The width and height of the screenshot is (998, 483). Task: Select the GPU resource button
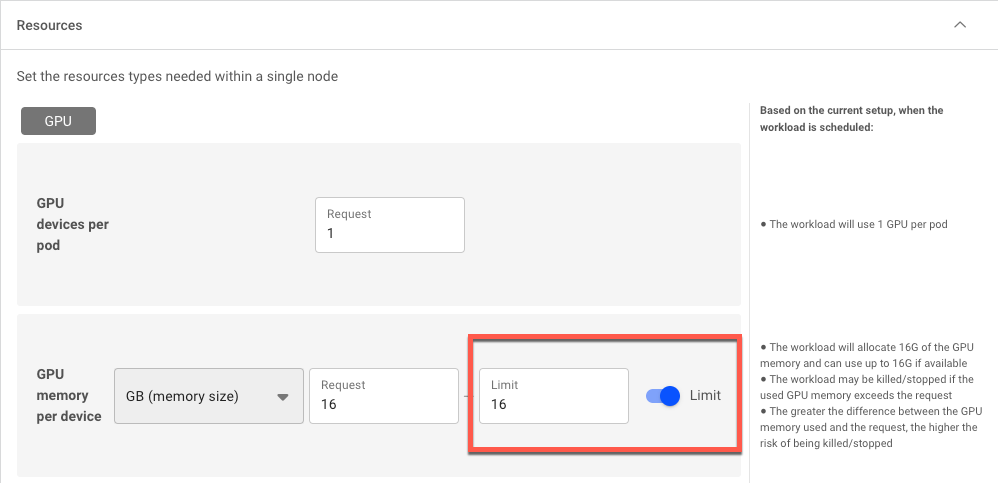coord(59,121)
